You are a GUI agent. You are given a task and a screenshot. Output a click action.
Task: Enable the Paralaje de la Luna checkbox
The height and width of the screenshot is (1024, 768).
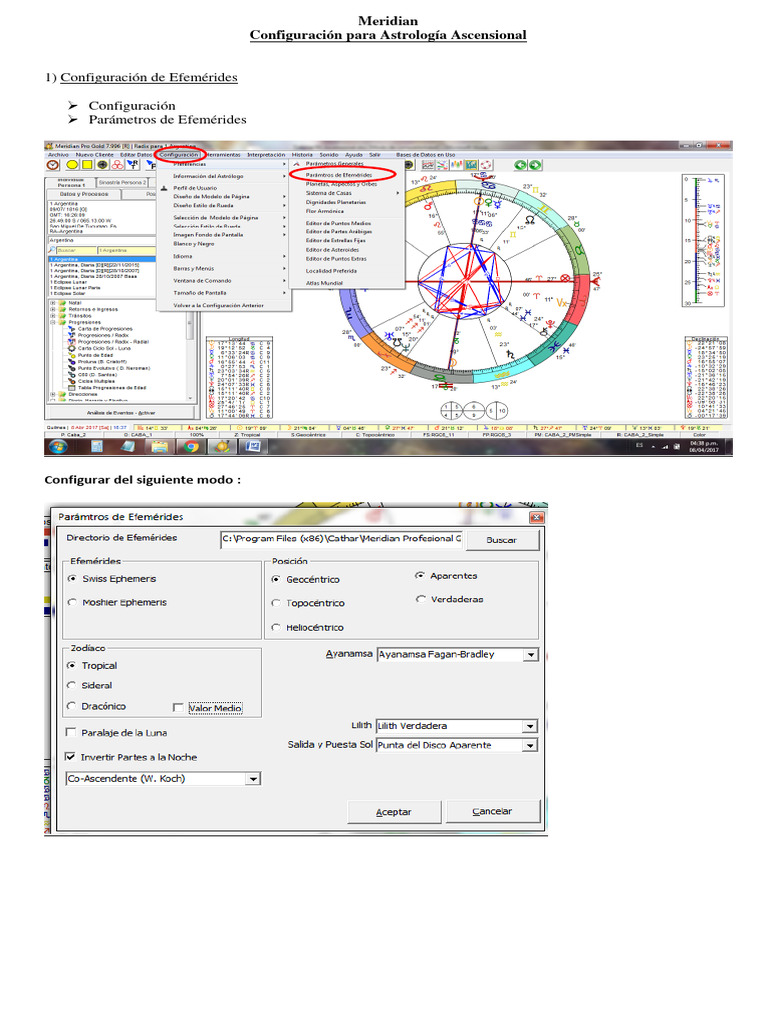71,733
